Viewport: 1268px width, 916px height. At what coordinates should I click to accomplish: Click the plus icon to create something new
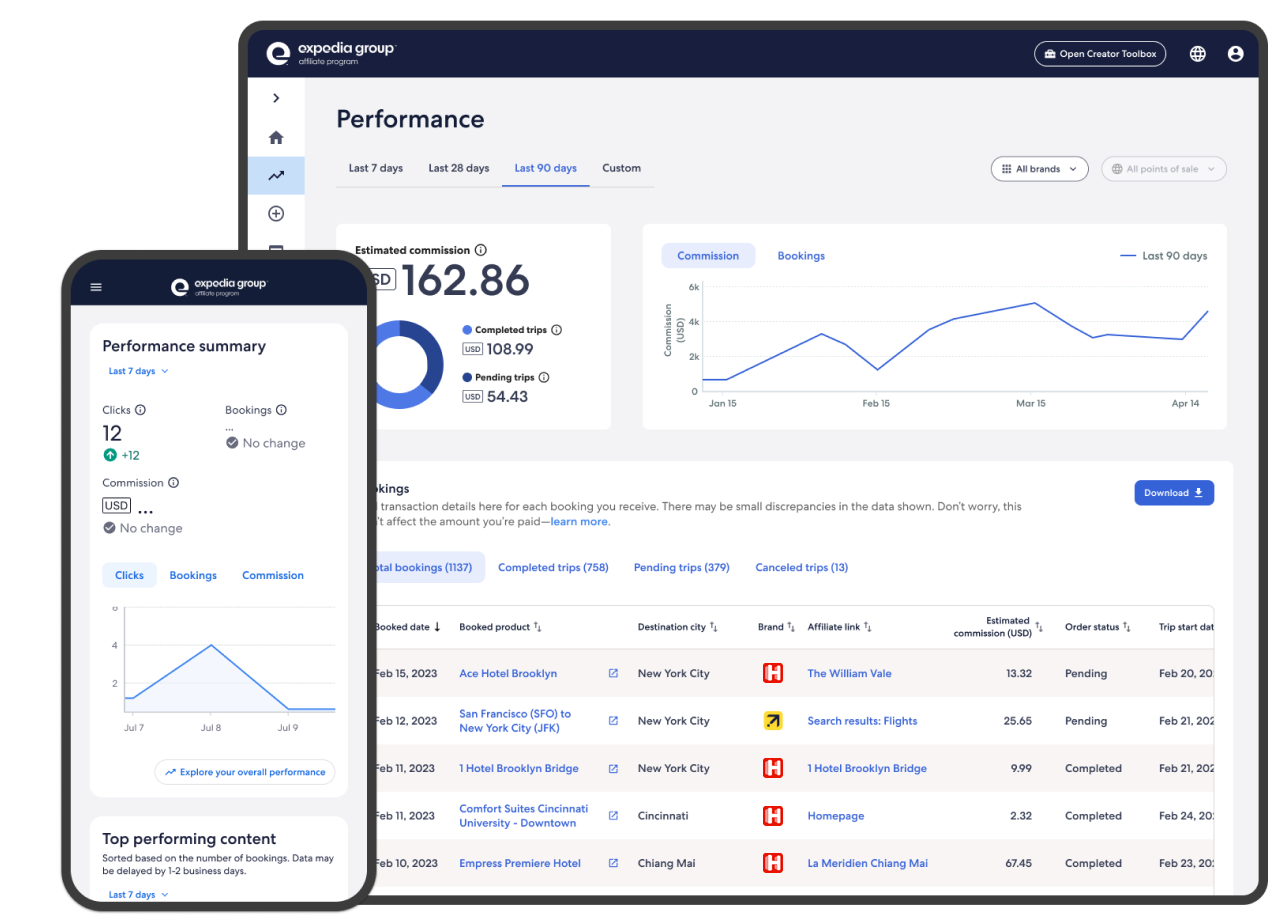(276, 213)
